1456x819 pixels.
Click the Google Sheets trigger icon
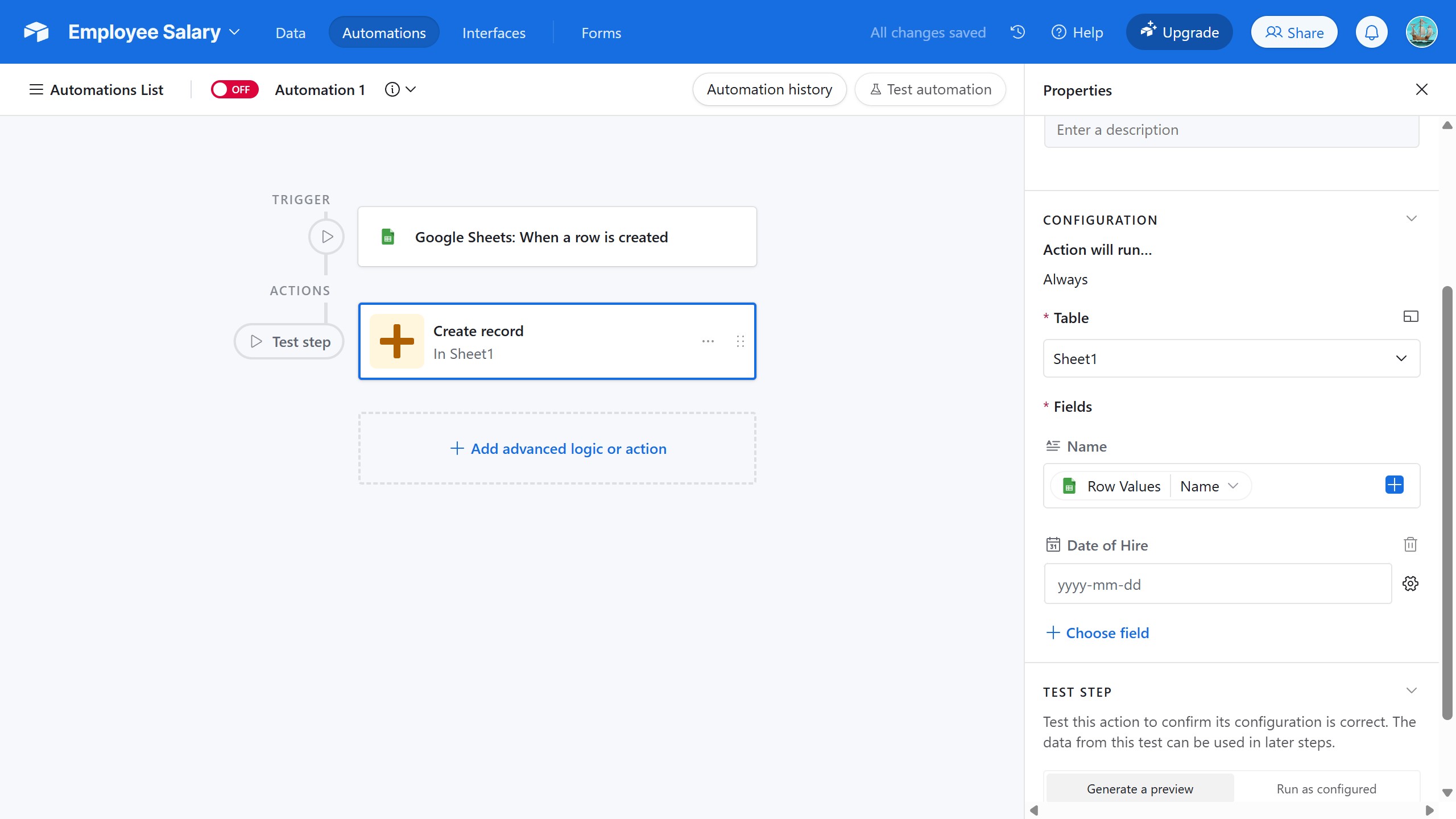388,237
